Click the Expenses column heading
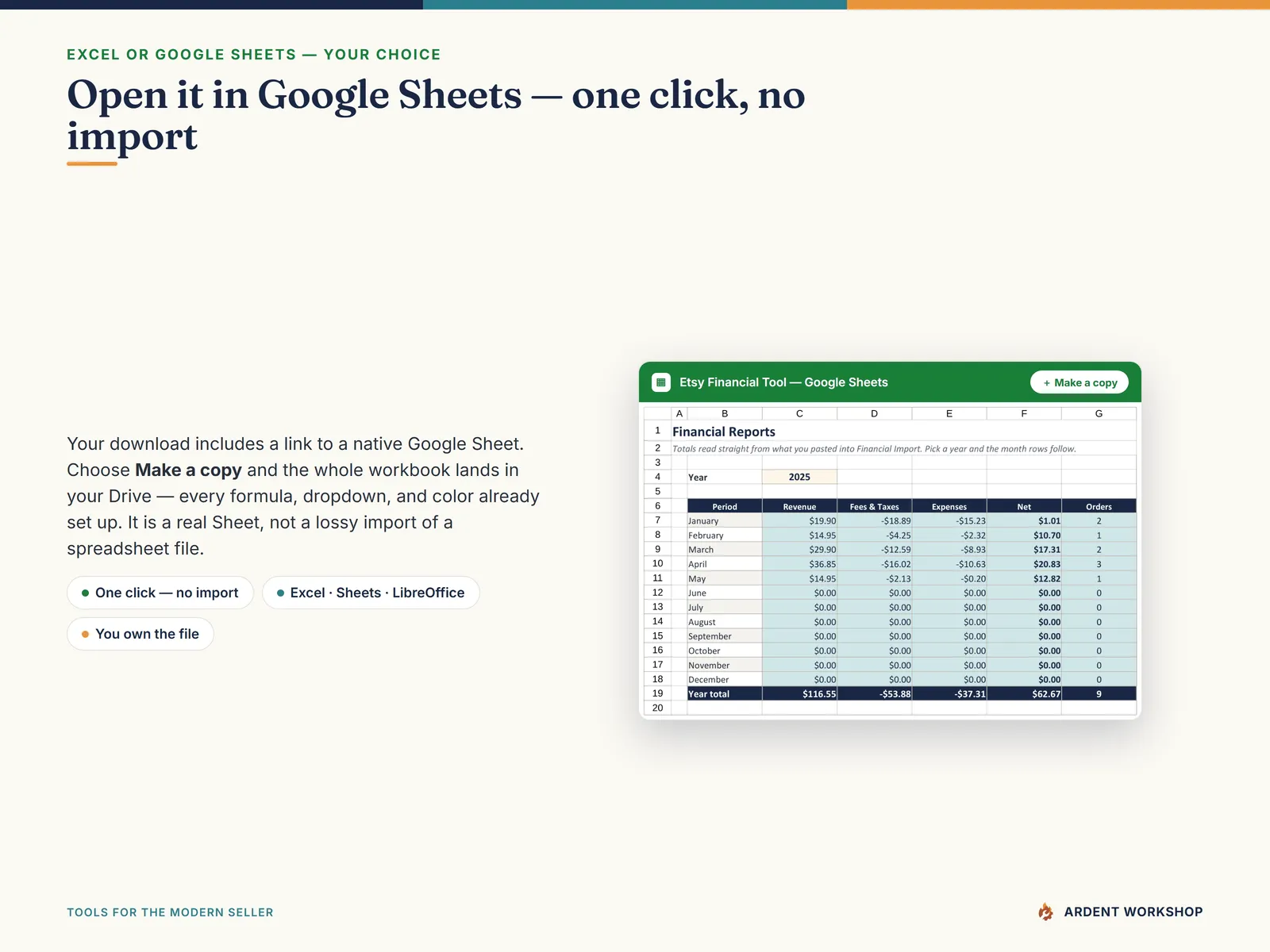Viewport: 1270px width, 952px height. point(949,506)
